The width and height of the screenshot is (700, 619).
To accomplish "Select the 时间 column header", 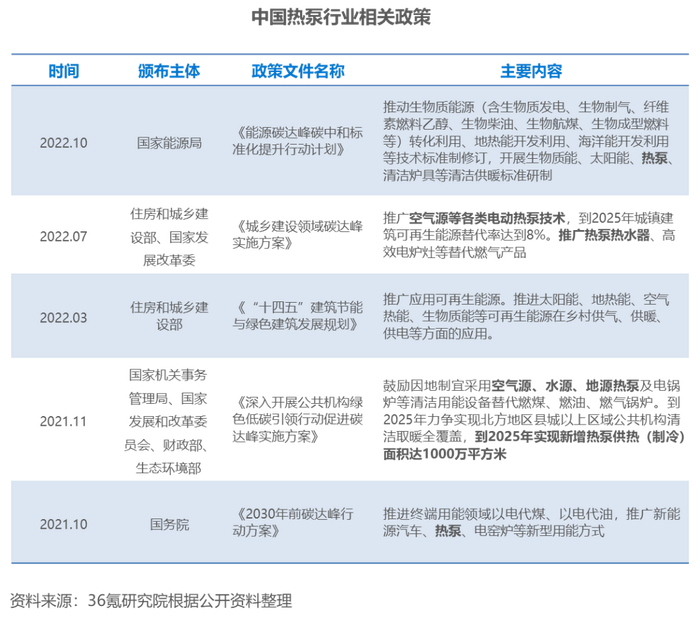I will pyautogui.click(x=64, y=71).
